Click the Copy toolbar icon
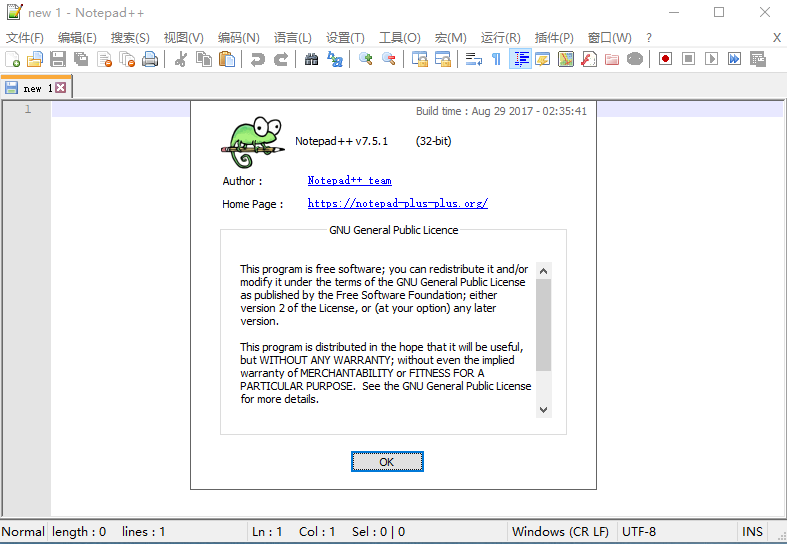This screenshot has width=787, height=544. pyautogui.click(x=203, y=59)
